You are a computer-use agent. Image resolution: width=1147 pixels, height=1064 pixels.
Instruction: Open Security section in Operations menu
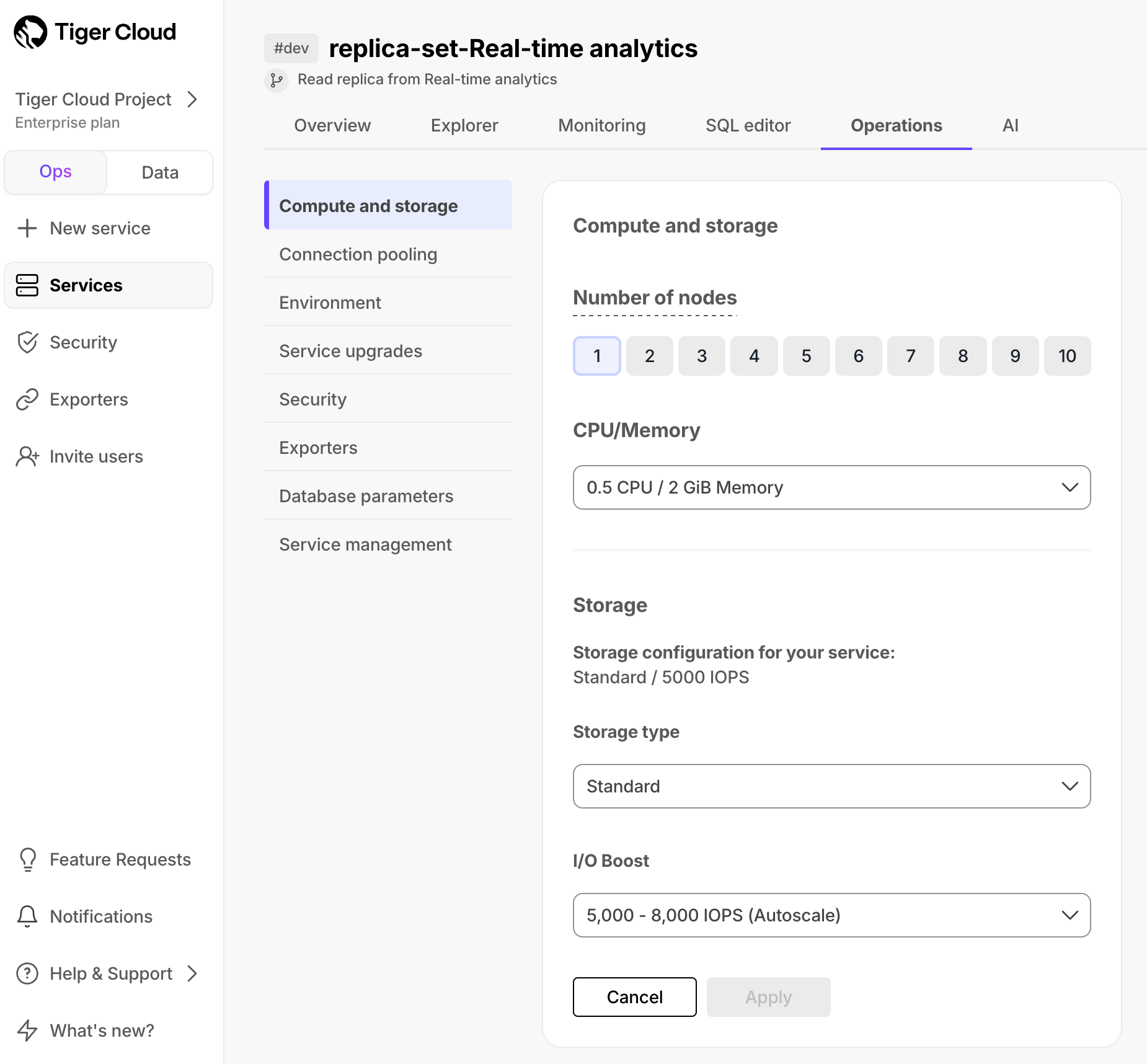pyautogui.click(x=388, y=399)
